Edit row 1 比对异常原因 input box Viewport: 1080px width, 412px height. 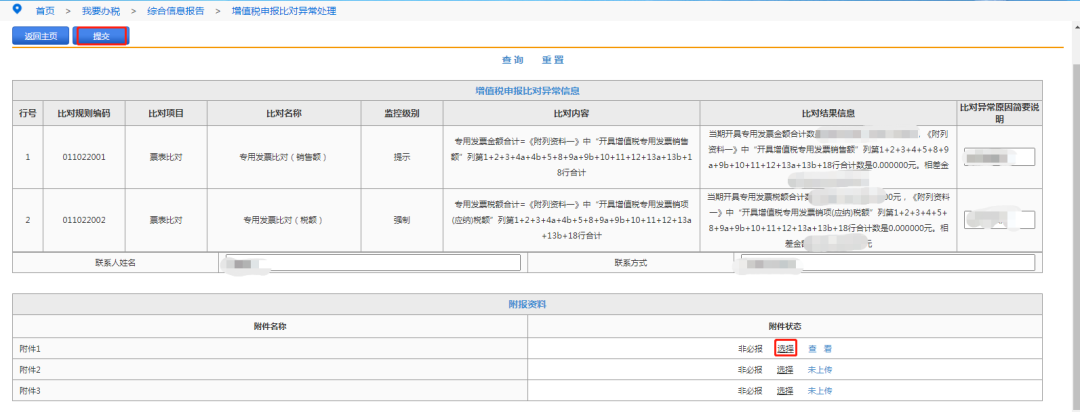point(999,157)
